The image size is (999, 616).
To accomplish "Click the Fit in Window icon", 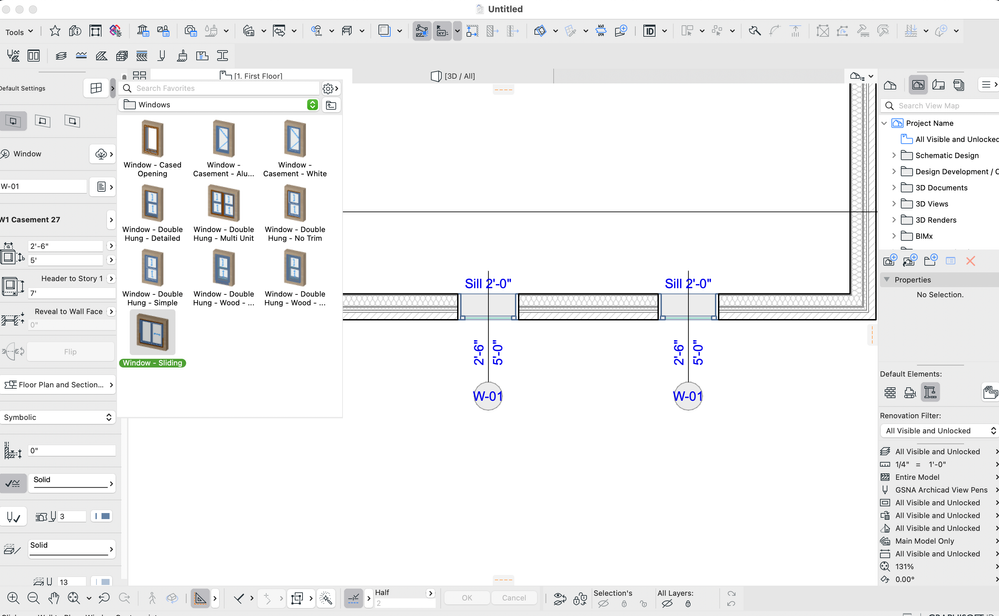I will point(74,598).
